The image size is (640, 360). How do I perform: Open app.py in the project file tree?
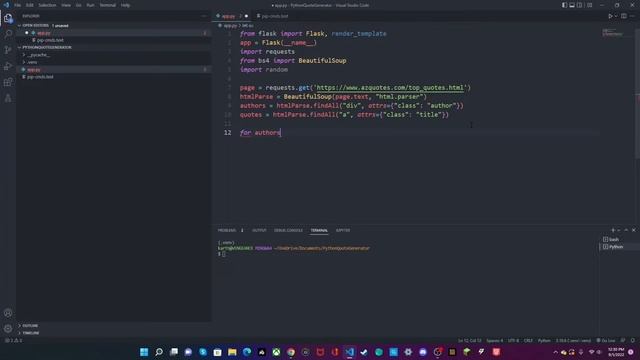click(33, 70)
